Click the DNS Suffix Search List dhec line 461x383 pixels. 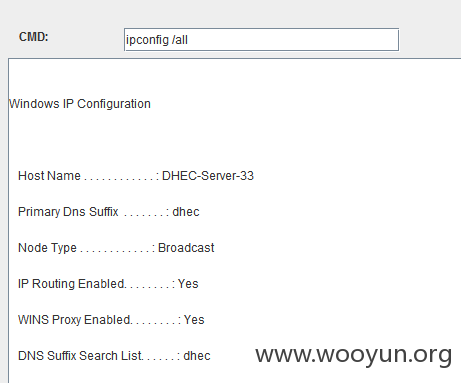tap(114, 356)
